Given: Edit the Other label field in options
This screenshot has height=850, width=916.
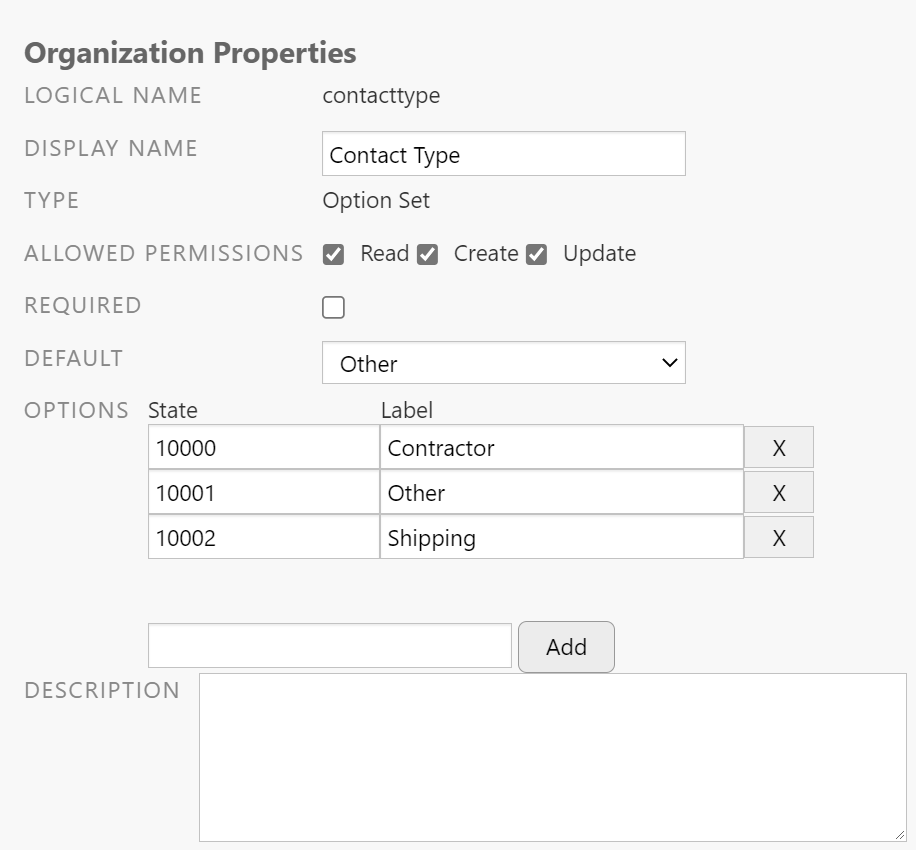Looking at the screenshot, I should 562,492.
